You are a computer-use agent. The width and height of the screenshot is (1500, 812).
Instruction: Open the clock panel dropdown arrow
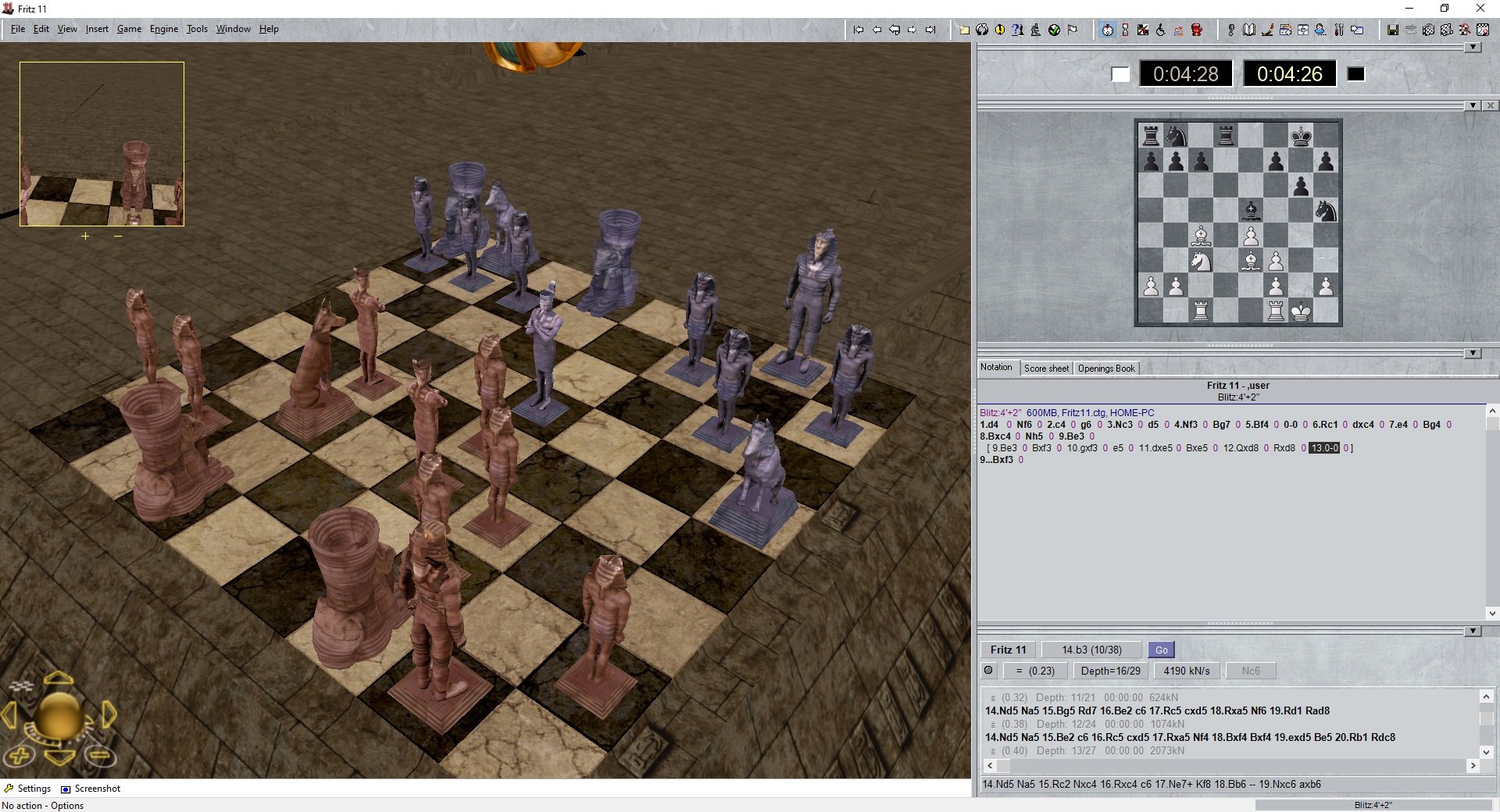point(1473,47)
